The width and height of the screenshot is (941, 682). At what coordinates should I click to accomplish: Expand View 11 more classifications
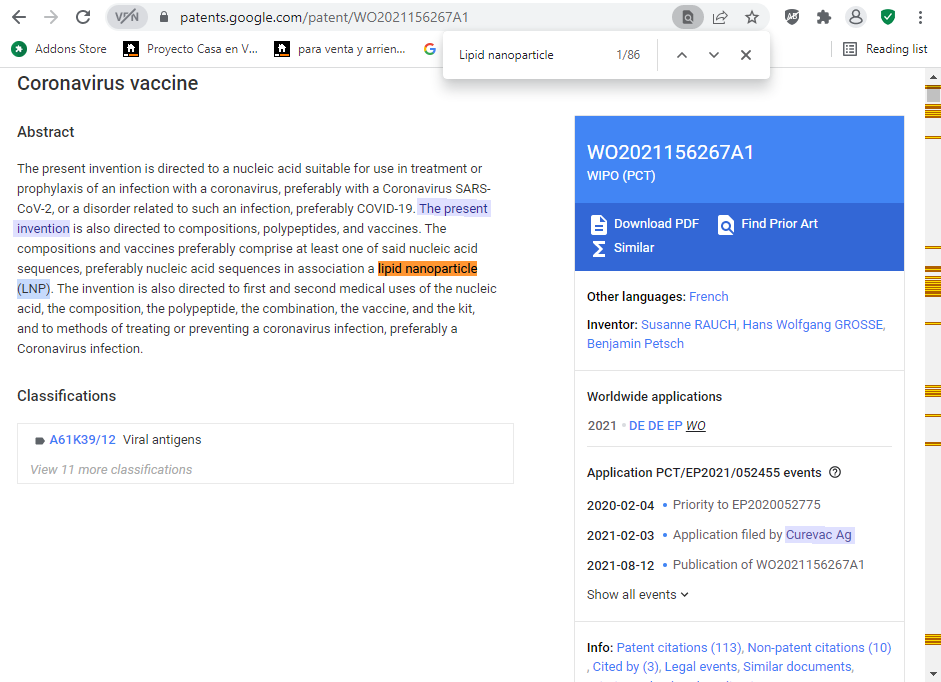[111, 470]
